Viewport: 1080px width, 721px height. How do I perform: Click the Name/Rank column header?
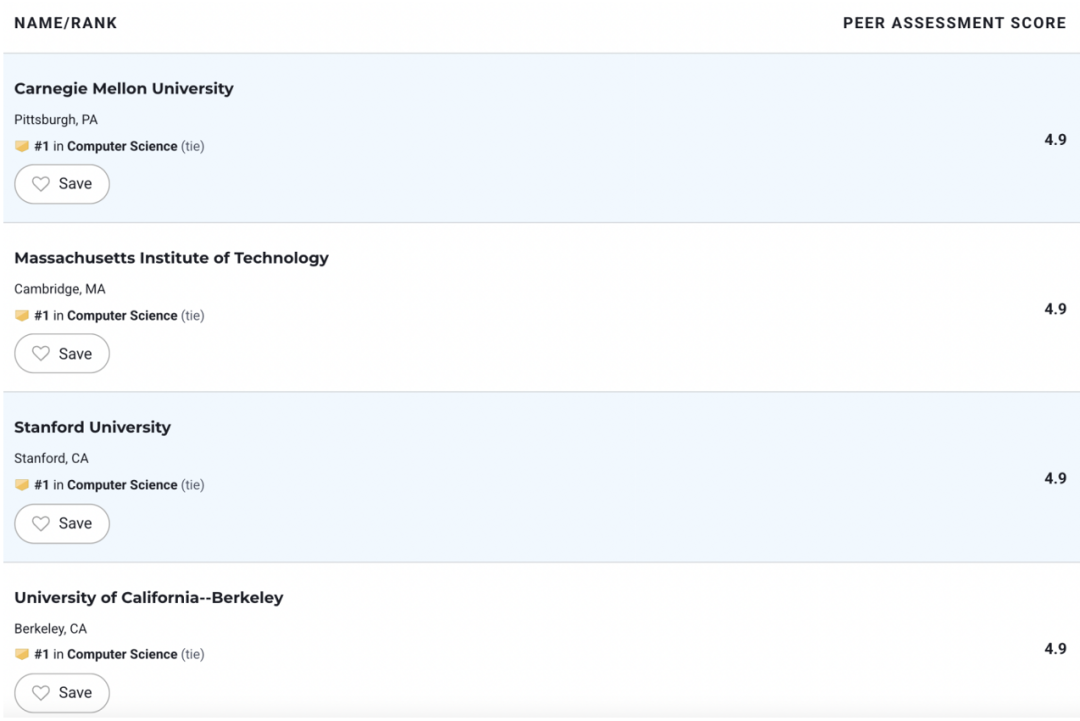pyautogui.click(x=65, y=23)
